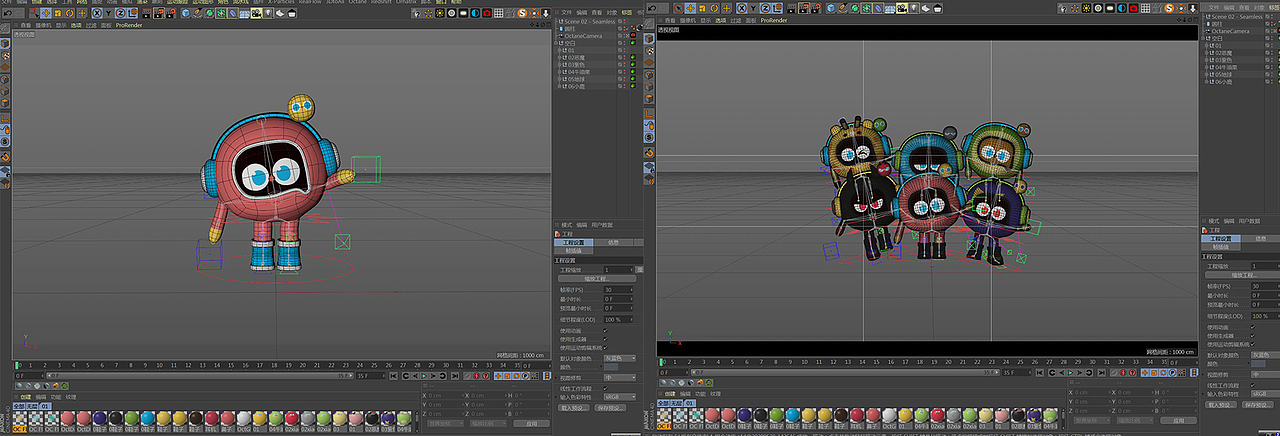Open 默认对象颜色 dropdown in left window
Image resolution: width=1280 pixels, height=436 pixels.
tap(619, 358)
